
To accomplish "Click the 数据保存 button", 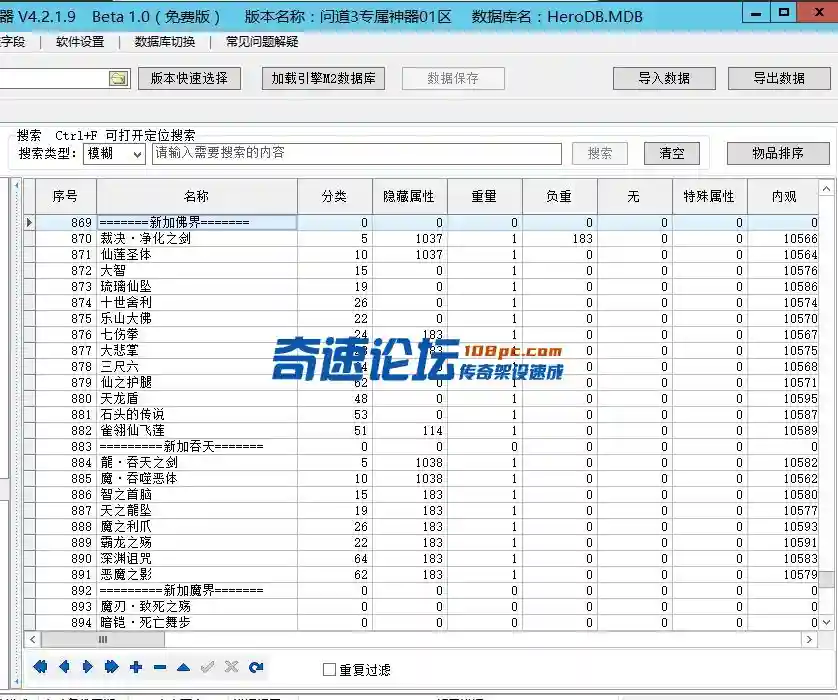I will coord(453,79).
